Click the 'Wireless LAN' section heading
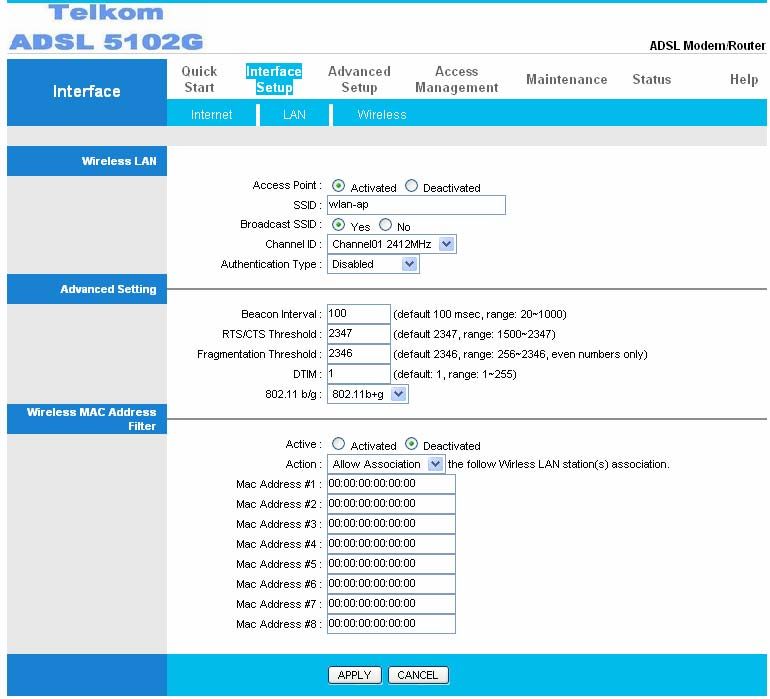This screenshot has height=699, width=770. tap(119, 161)
